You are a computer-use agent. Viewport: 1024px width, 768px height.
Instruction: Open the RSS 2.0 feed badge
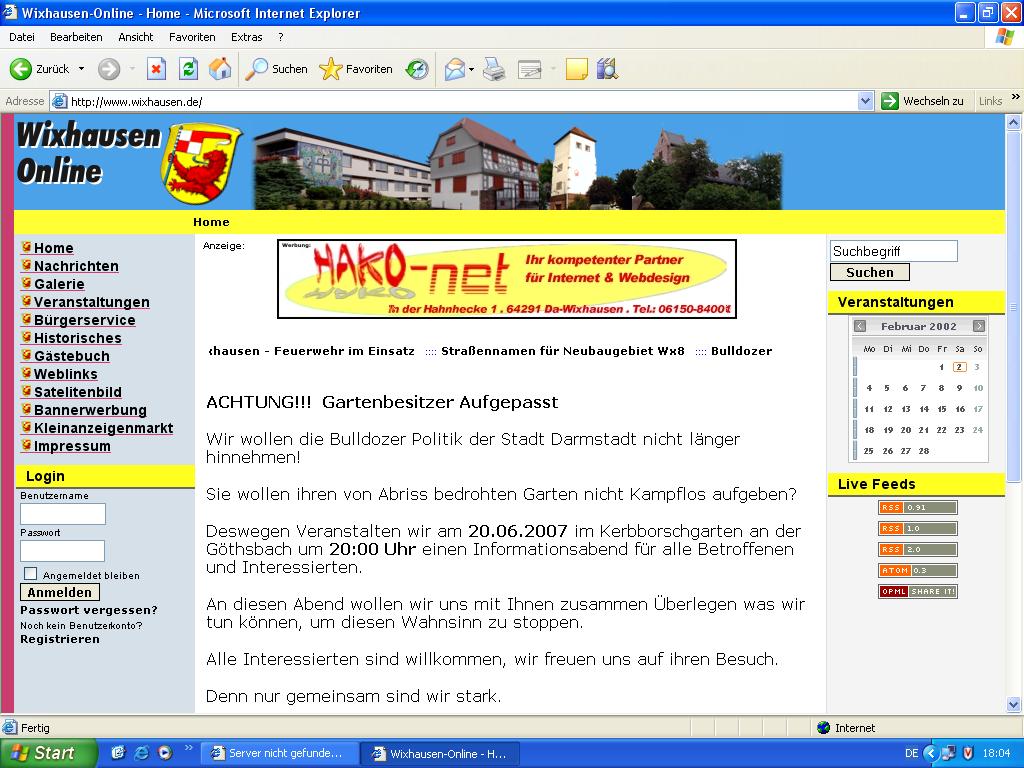918,549
